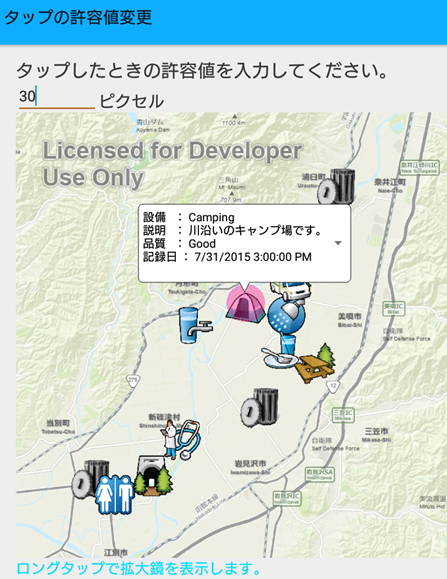Select the tunnel with trees icon
The height and width of the screenshot is (579, 447).
153,476
